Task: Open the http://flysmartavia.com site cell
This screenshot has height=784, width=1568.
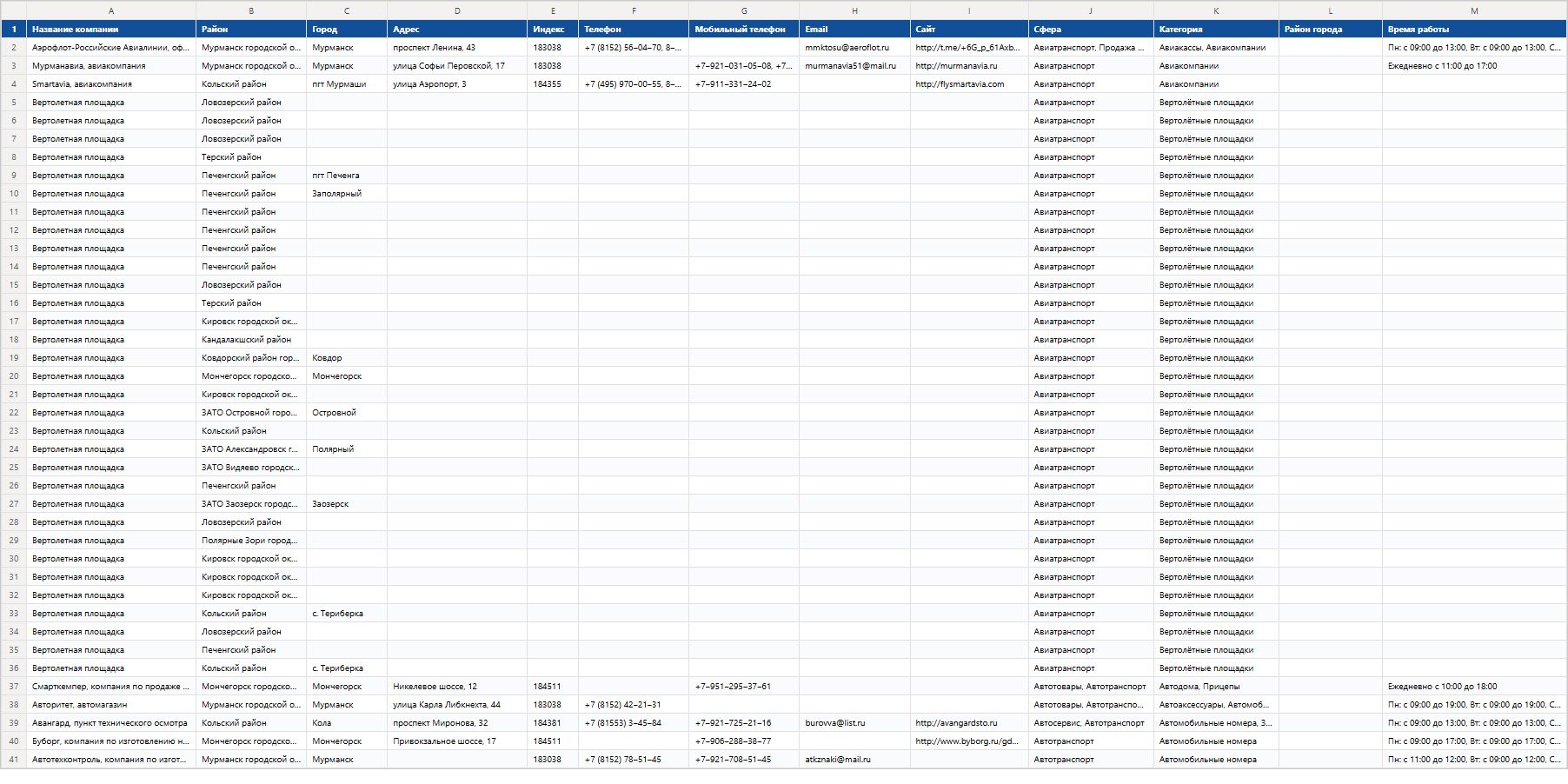Action: (969, 84)
